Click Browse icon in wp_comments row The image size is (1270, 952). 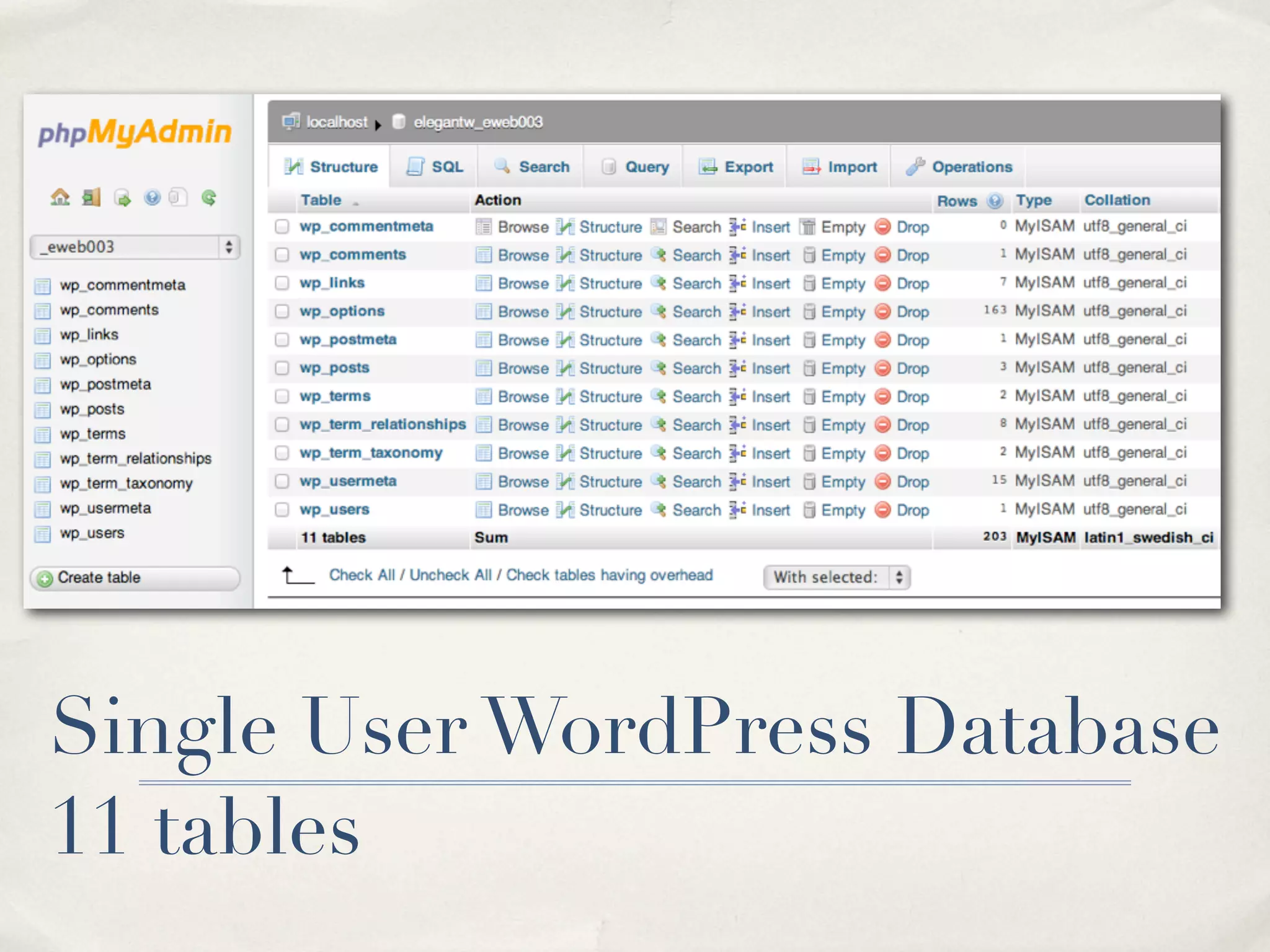click(x=484, y=255)
